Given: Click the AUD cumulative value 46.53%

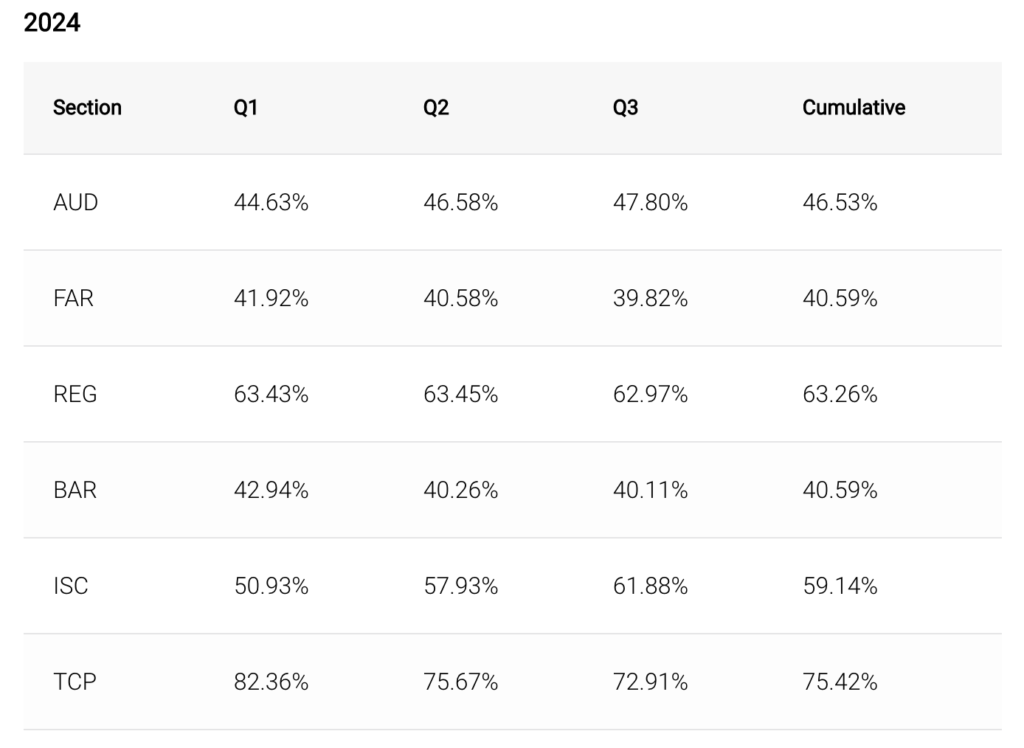Looking at the screenshot, I should 839,203.
